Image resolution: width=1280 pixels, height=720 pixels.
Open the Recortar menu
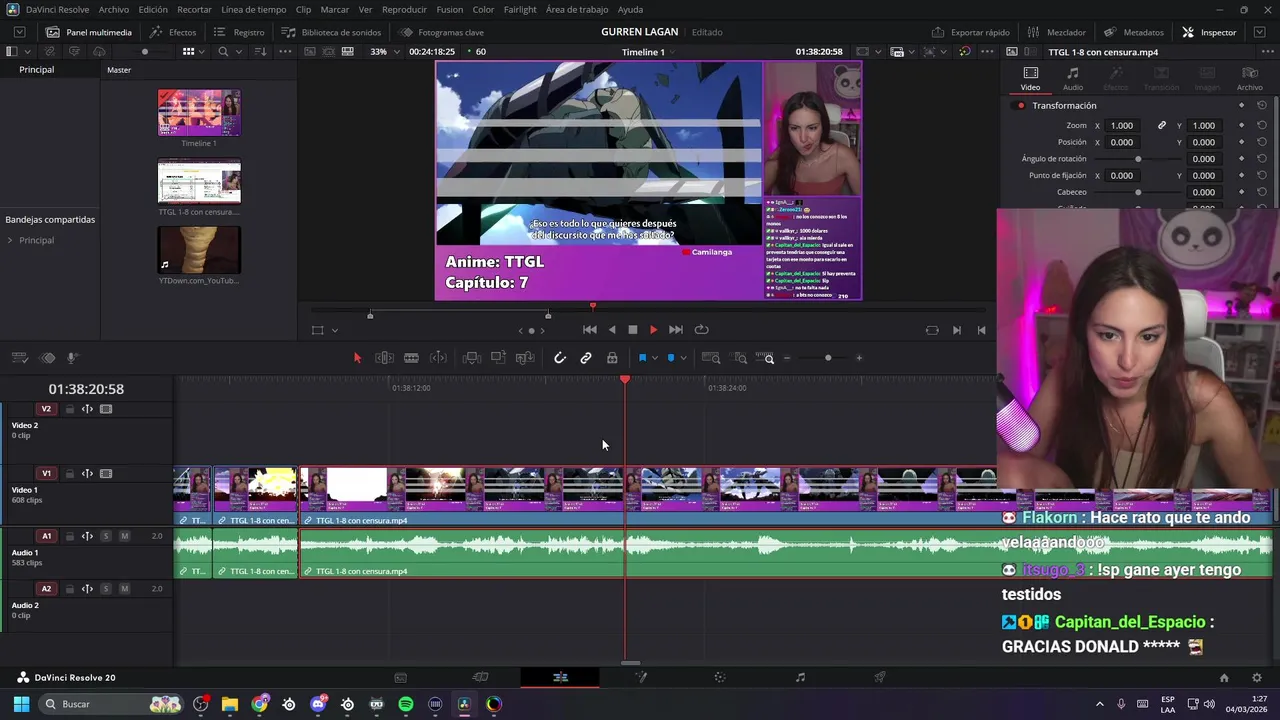click(x=194, y=9)
